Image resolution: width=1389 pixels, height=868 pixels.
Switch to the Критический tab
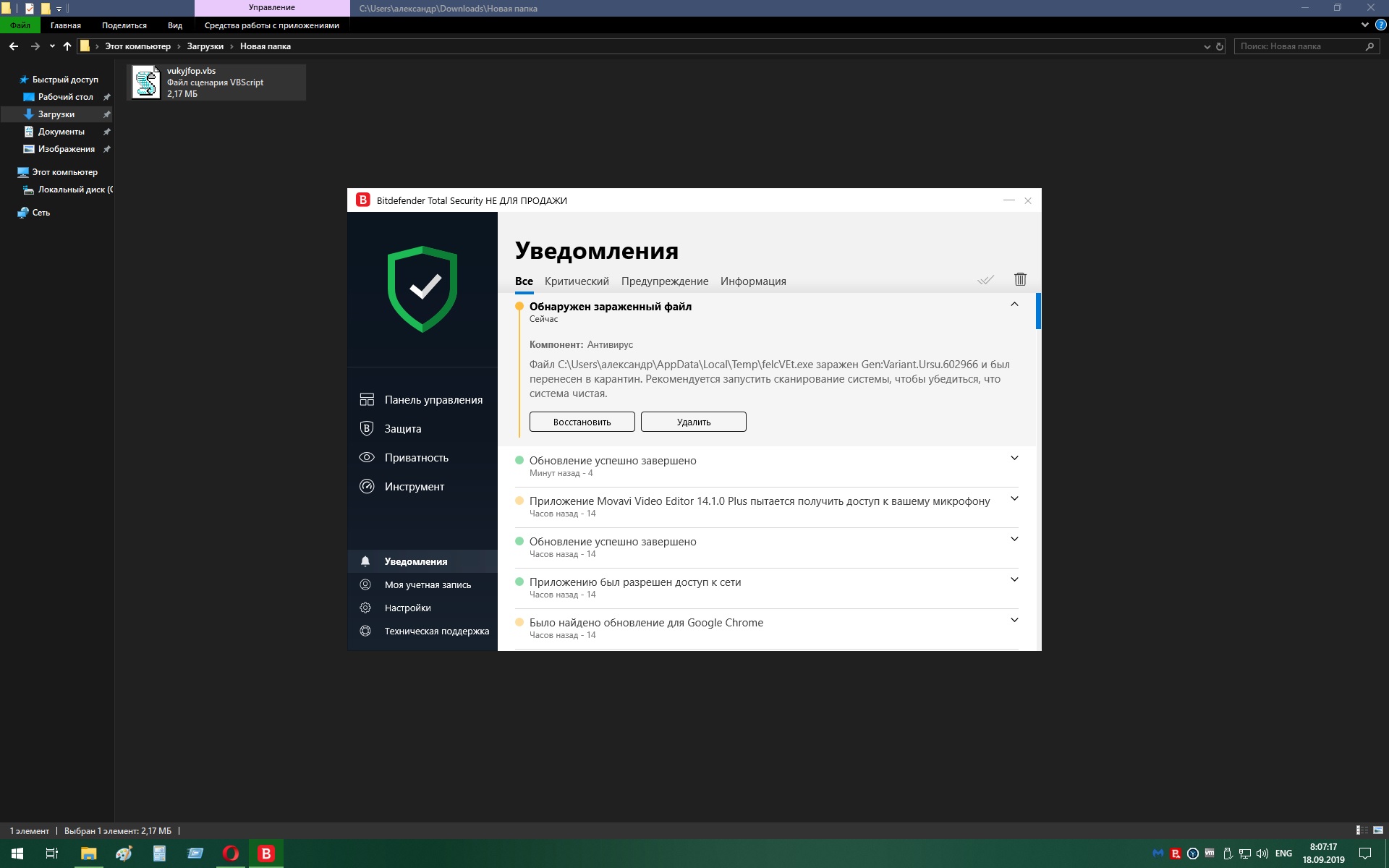click(577, 281)
